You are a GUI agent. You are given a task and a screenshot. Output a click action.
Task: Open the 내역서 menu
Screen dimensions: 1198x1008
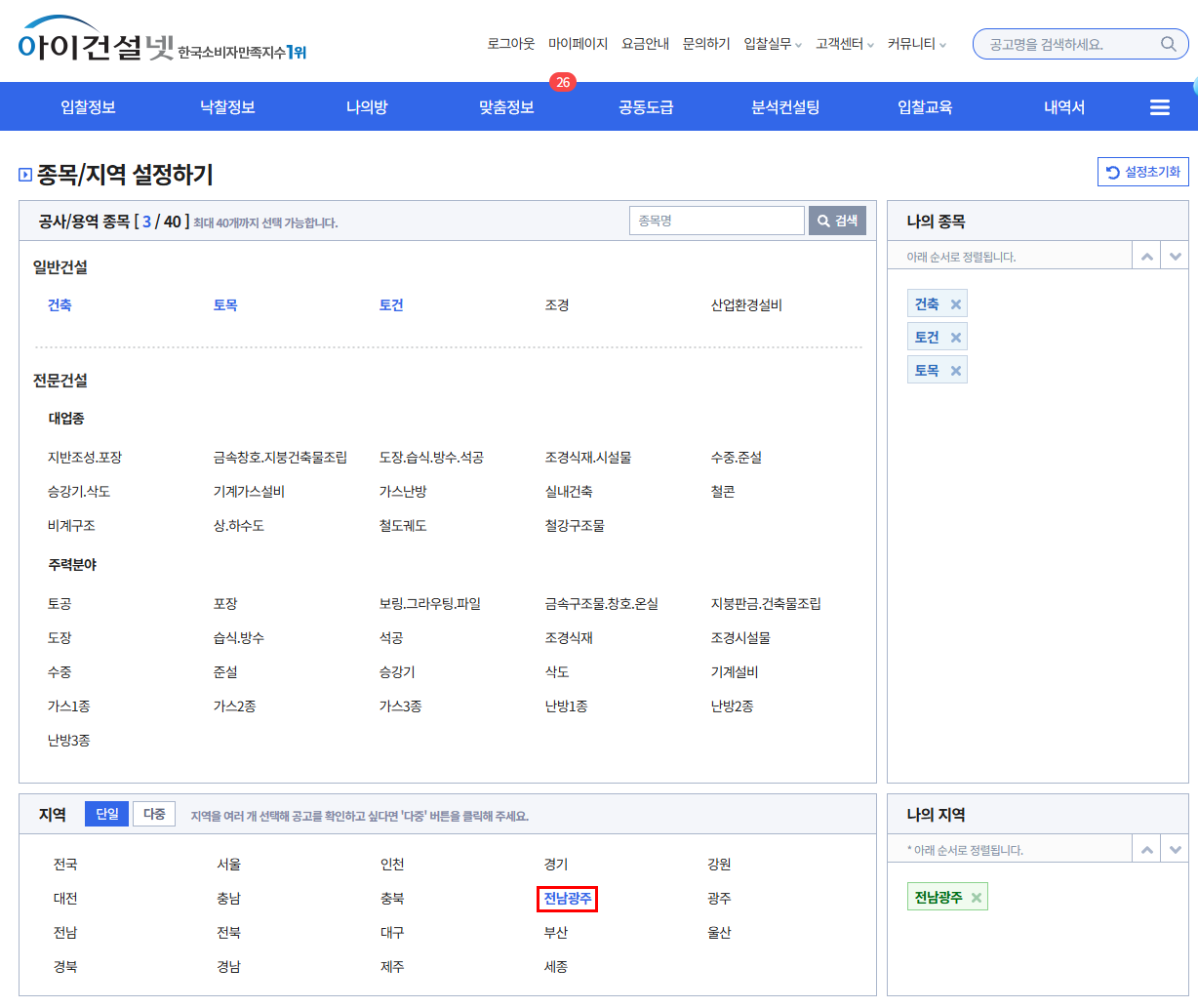[x=1064, y=107]
